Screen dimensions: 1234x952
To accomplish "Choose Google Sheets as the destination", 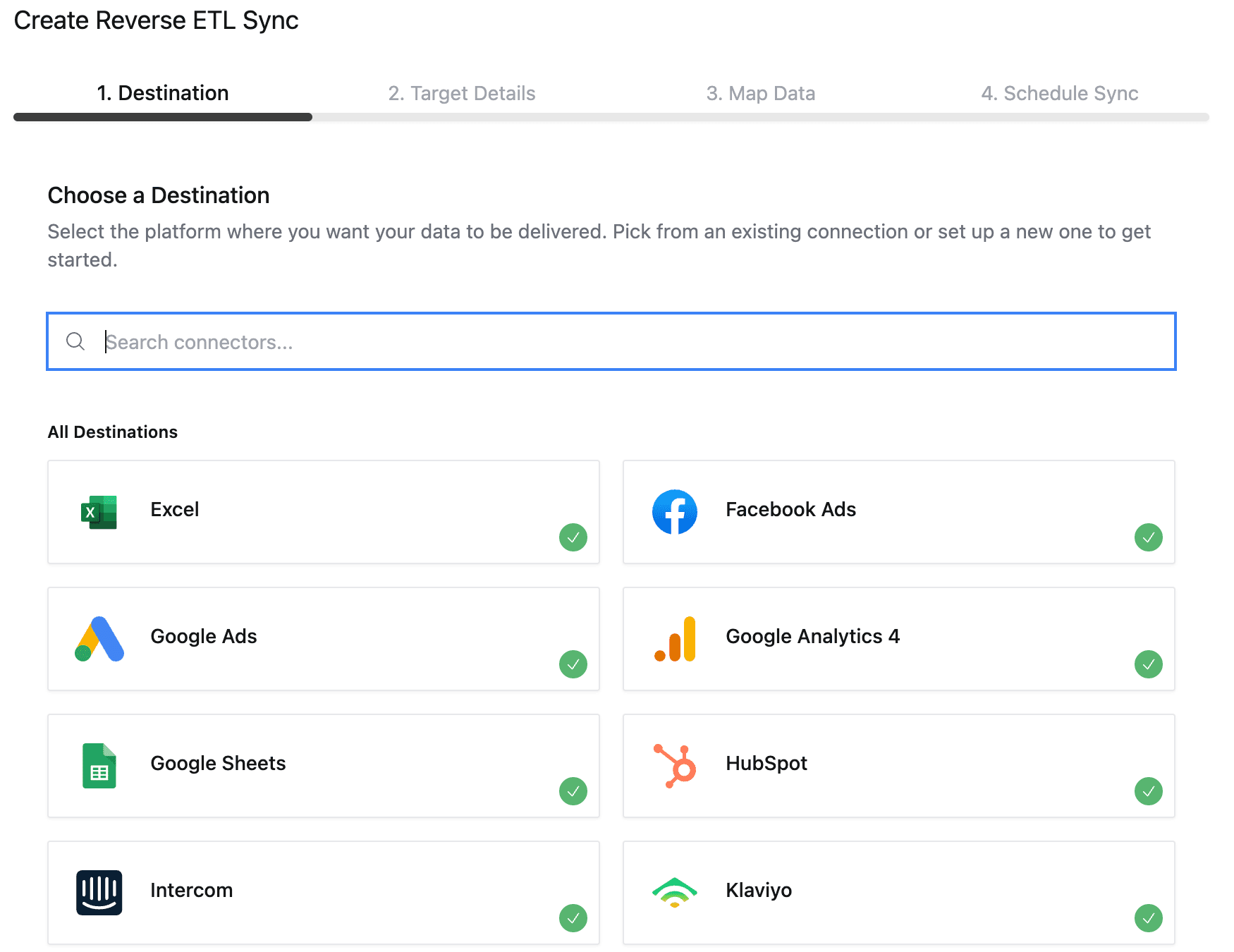I will [323, 766].
